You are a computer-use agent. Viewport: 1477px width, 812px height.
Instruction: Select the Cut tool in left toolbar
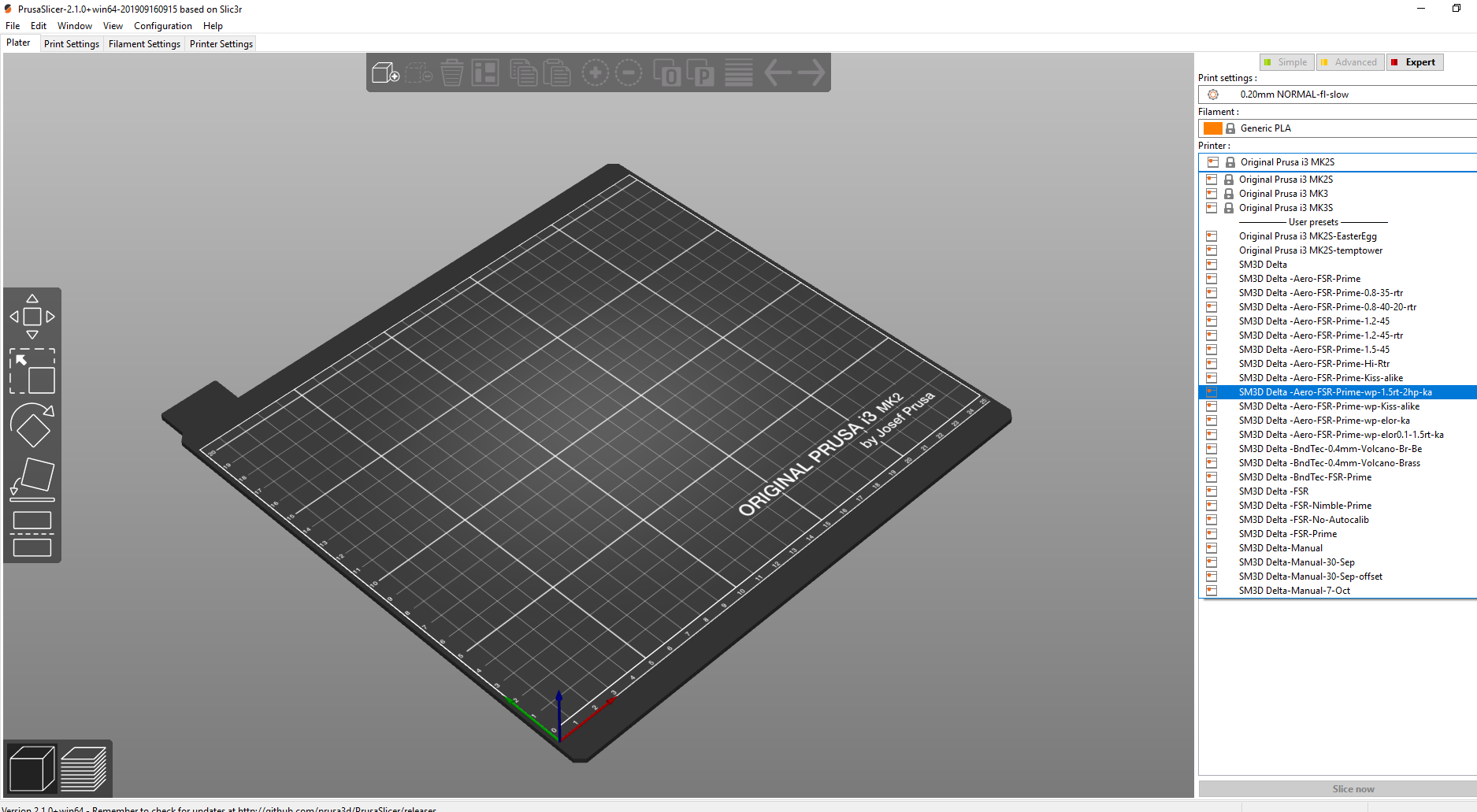coord(32,533)
